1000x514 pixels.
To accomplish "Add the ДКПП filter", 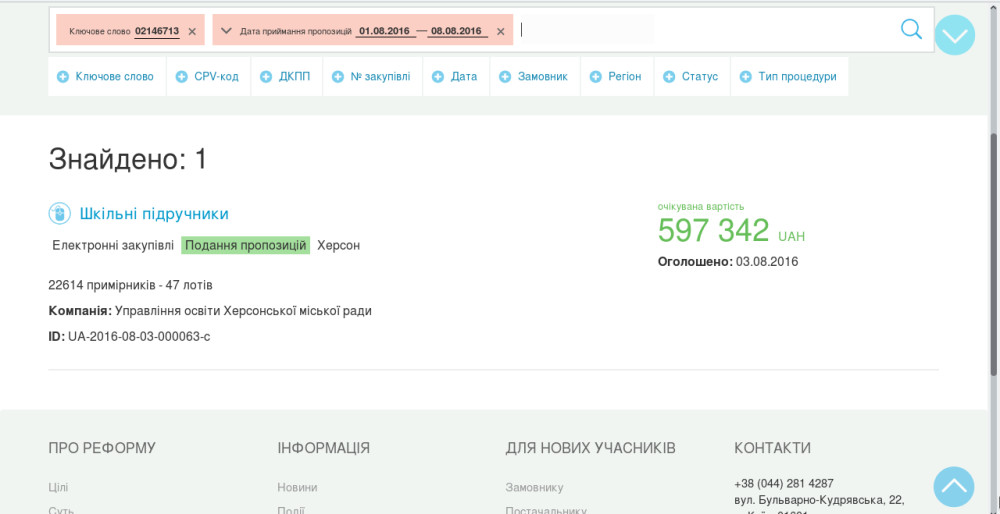I will (286, 77).
